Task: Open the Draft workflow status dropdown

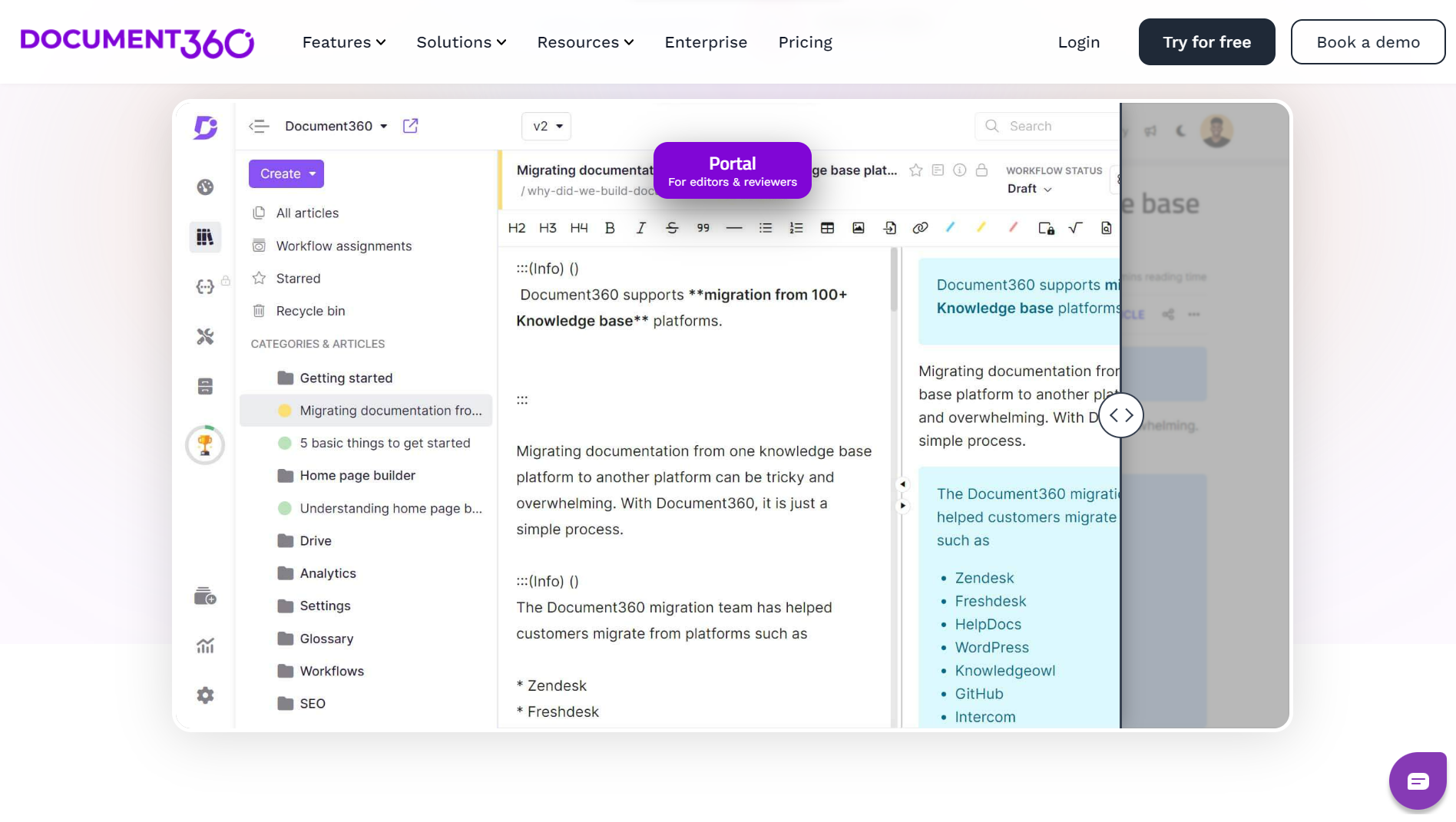Action: tap(1030, 189)
